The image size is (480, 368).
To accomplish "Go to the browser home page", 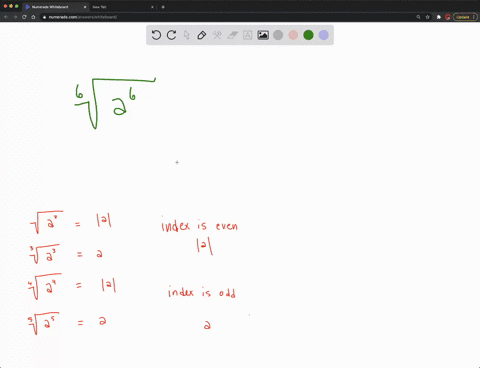I will coord(33,17).
